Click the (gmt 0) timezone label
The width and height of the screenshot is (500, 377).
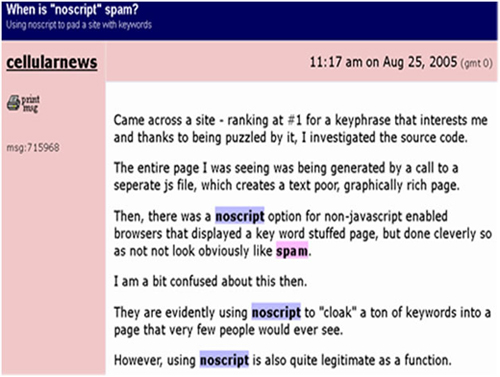pyautogui.click(x=476, y=63)
